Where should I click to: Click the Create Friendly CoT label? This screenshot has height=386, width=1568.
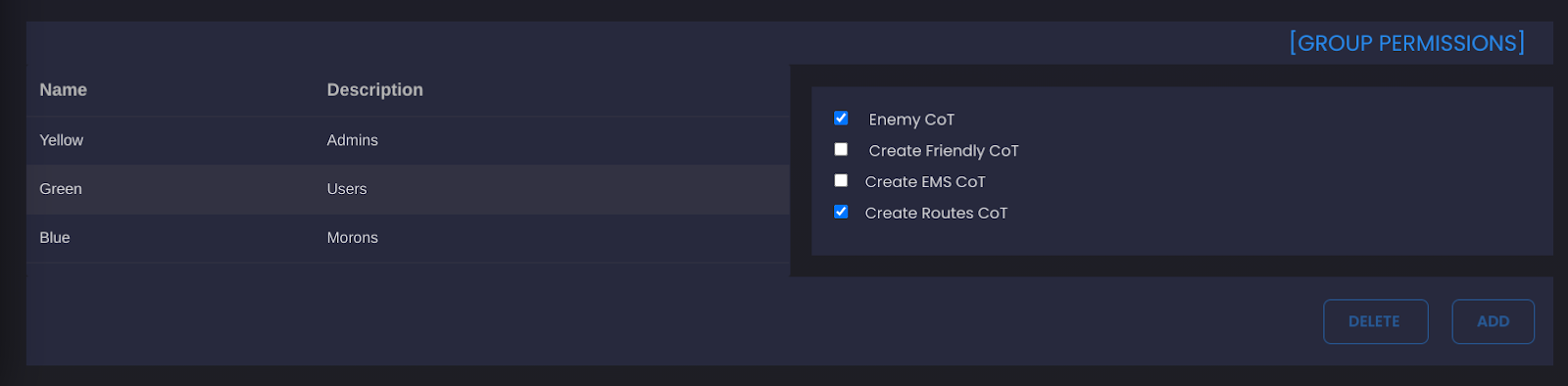(x=944, y=151)
